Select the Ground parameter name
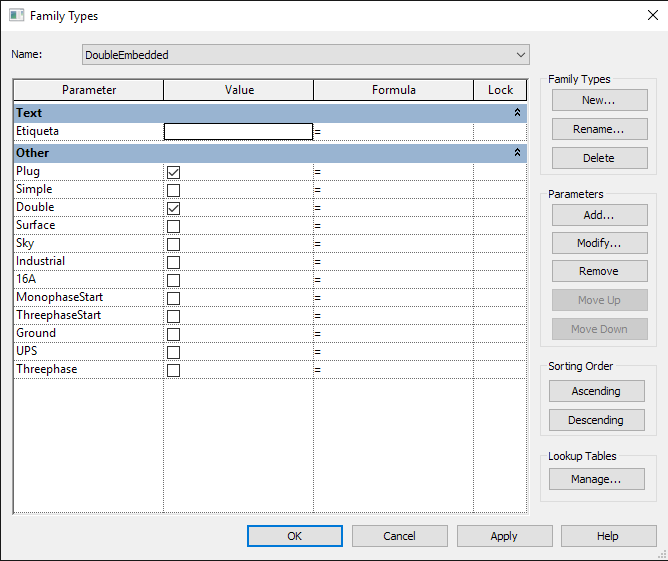Image resolution: width=668 pixels, height=561 pixels. click(x=36, y=333)
